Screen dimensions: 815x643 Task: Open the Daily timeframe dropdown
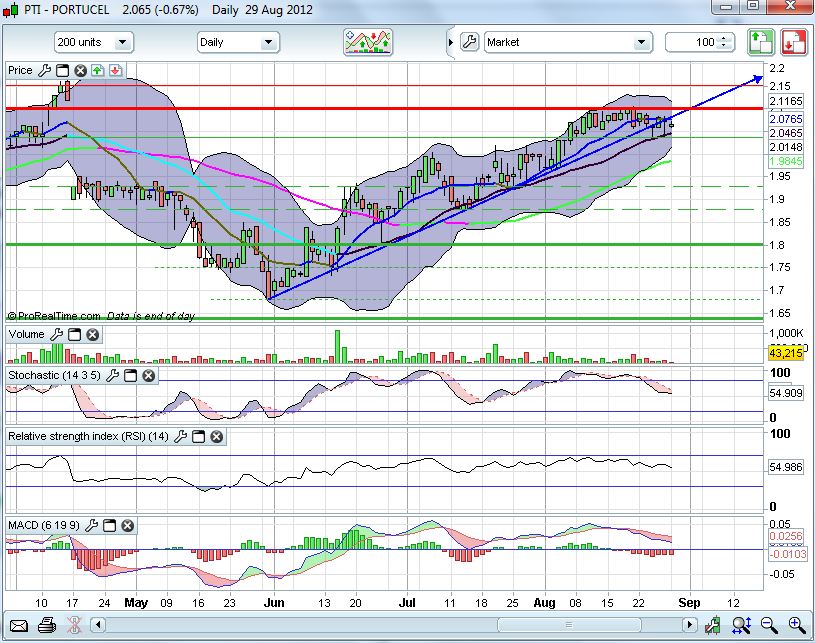[238, 42]
